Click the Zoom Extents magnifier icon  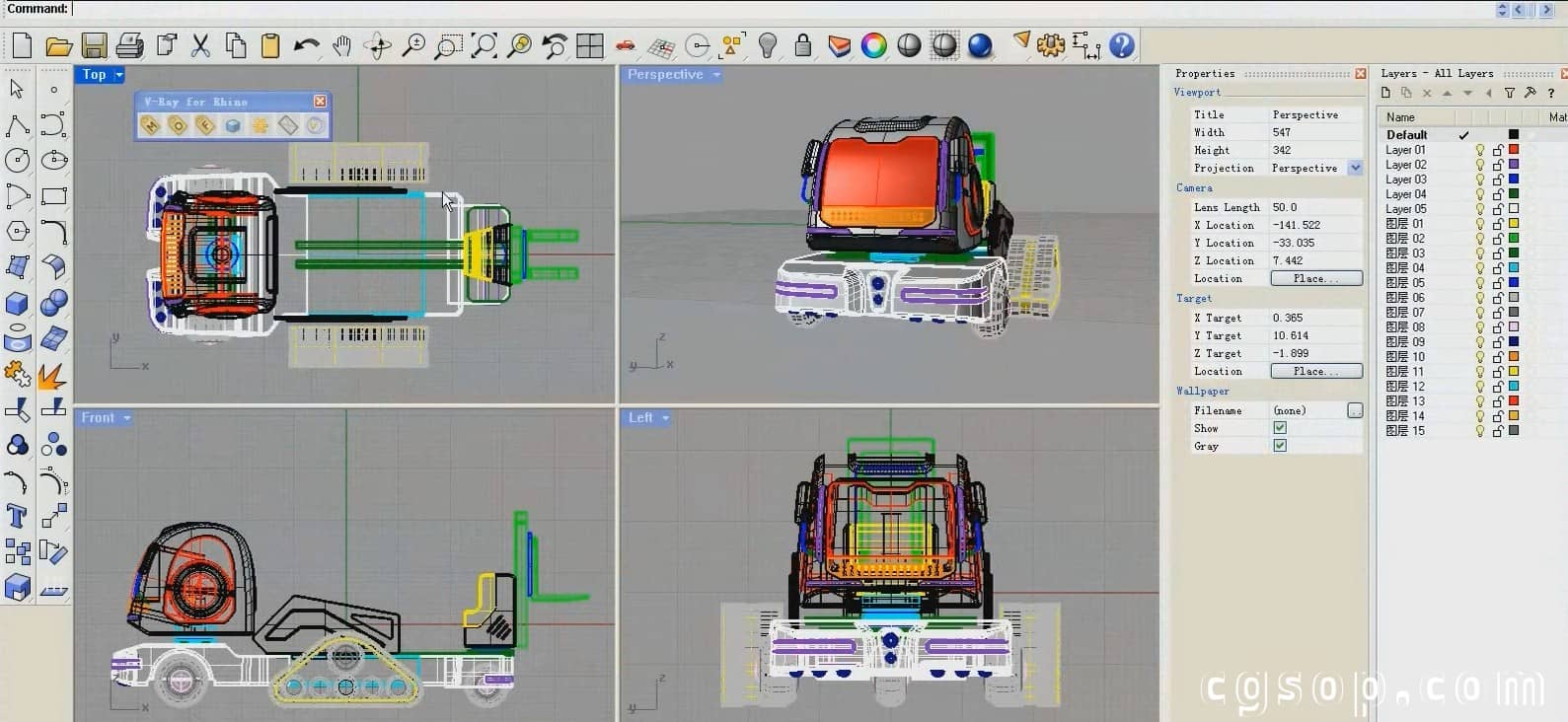(484, 45)
